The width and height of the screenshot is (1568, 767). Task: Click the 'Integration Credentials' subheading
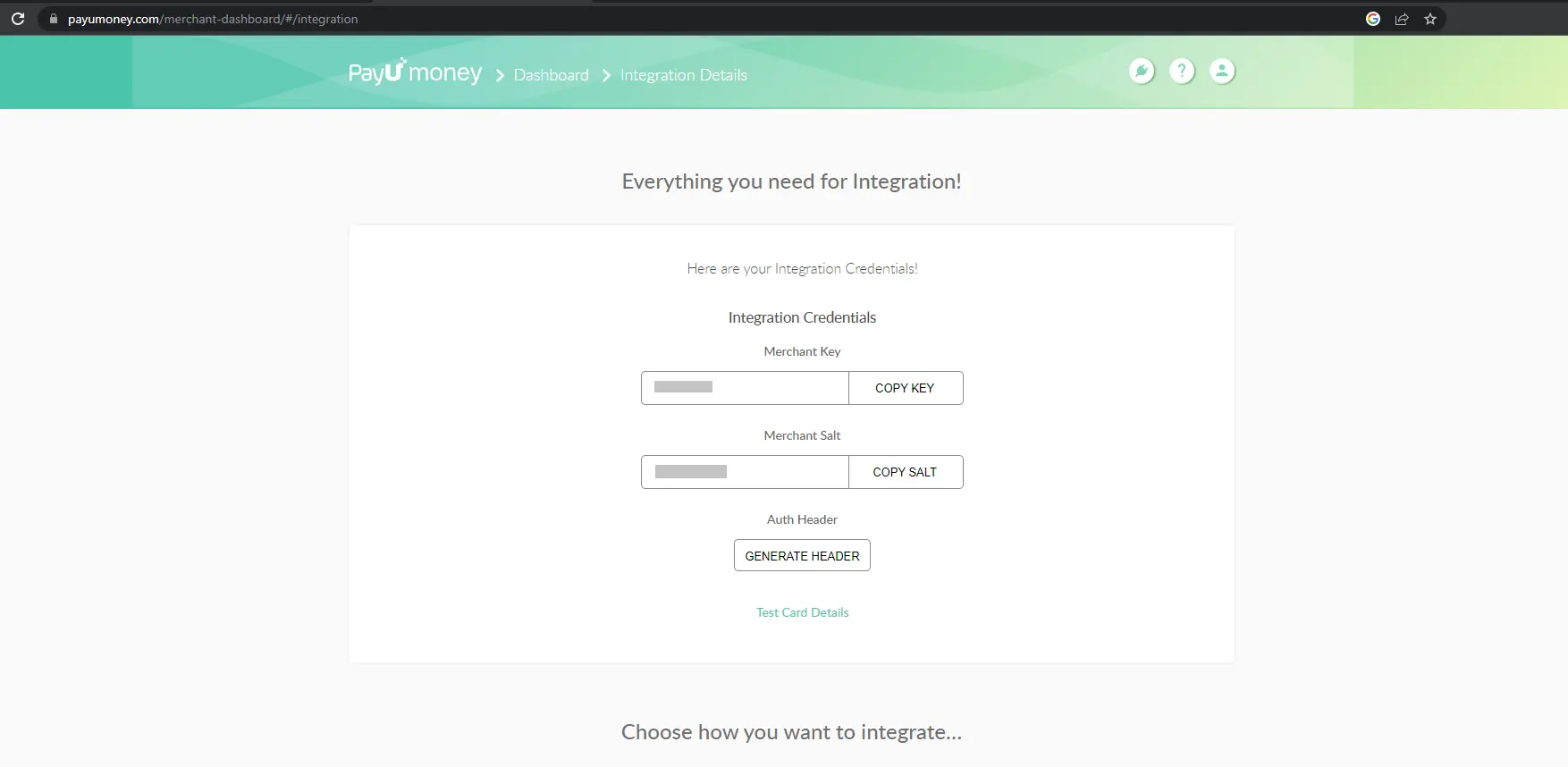click(x=802, y=317)
